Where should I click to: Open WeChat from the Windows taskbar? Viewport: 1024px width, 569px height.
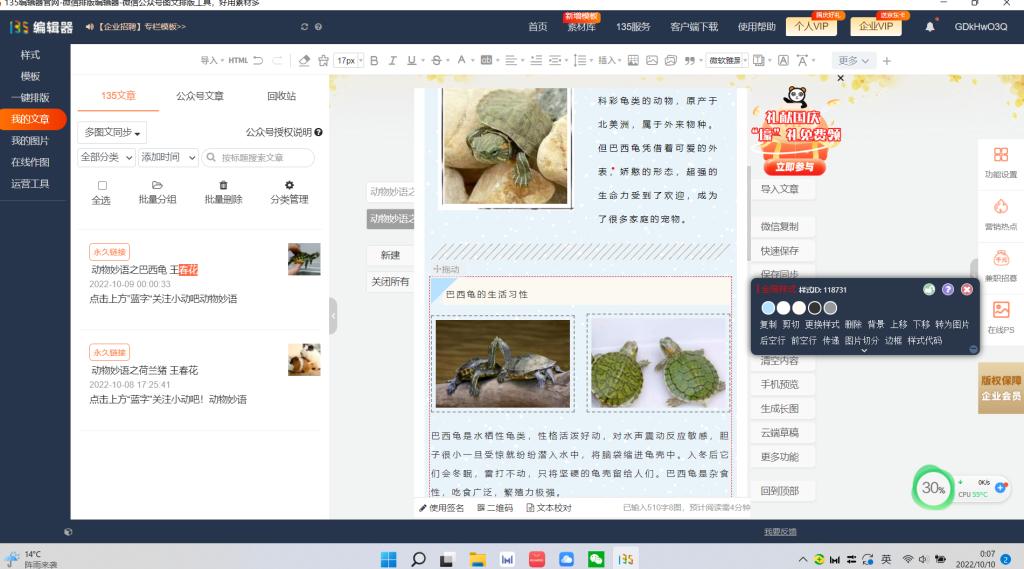coord(596,559)
